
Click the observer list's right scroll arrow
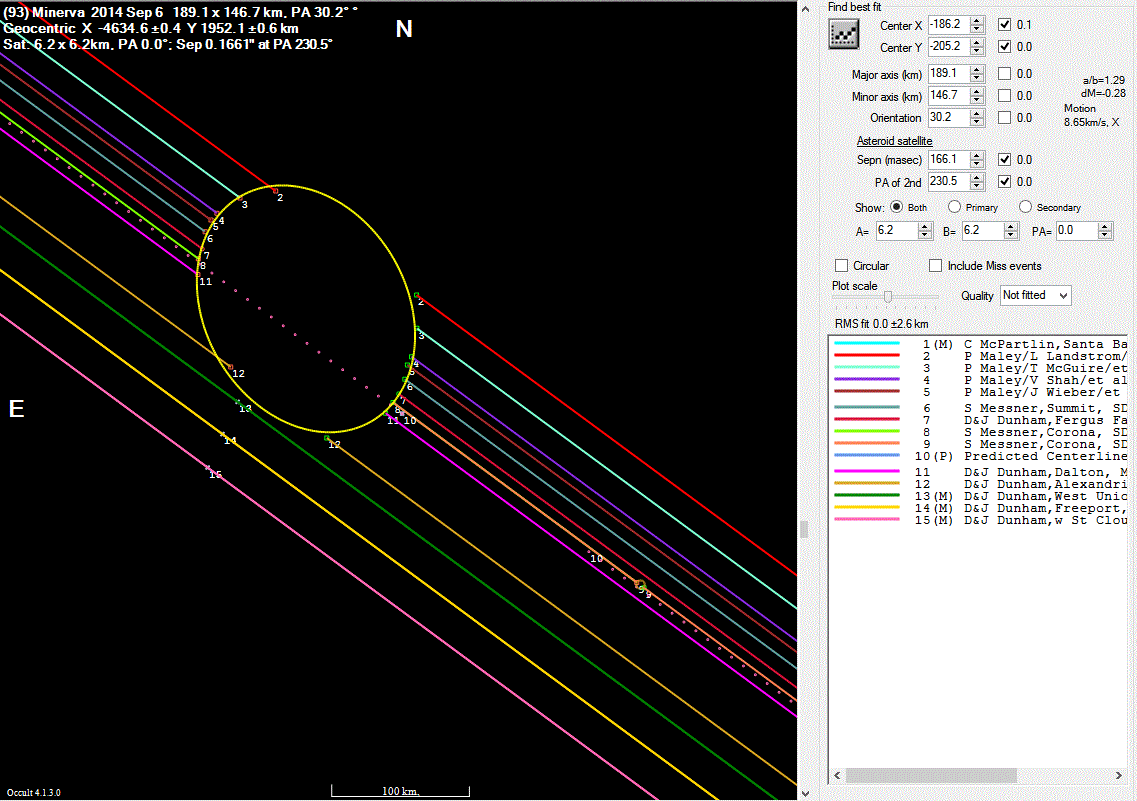coord(1120,776)
